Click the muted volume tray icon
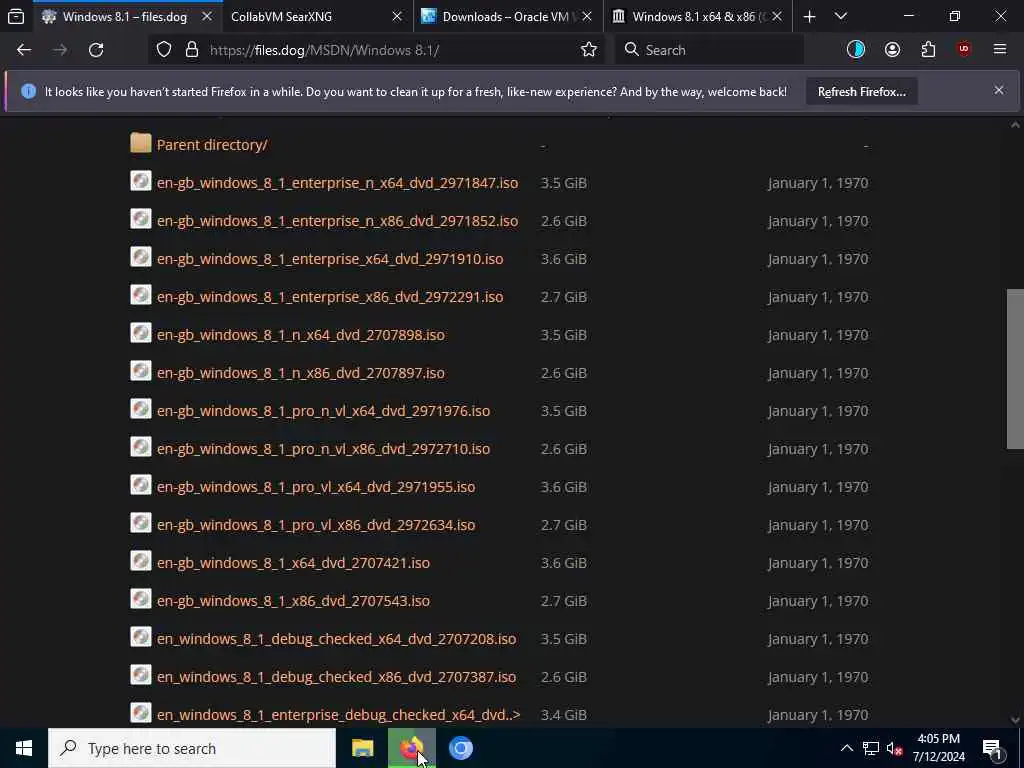The width and height of the screenshot is (1024, 768). pyautogui.click(x=894, y=749)
